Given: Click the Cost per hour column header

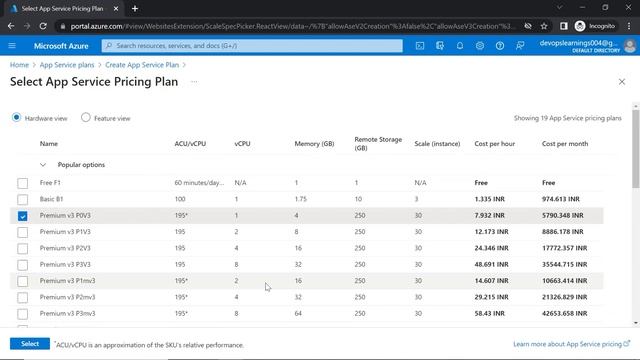Looking at the screenshot, I should 494,144.
